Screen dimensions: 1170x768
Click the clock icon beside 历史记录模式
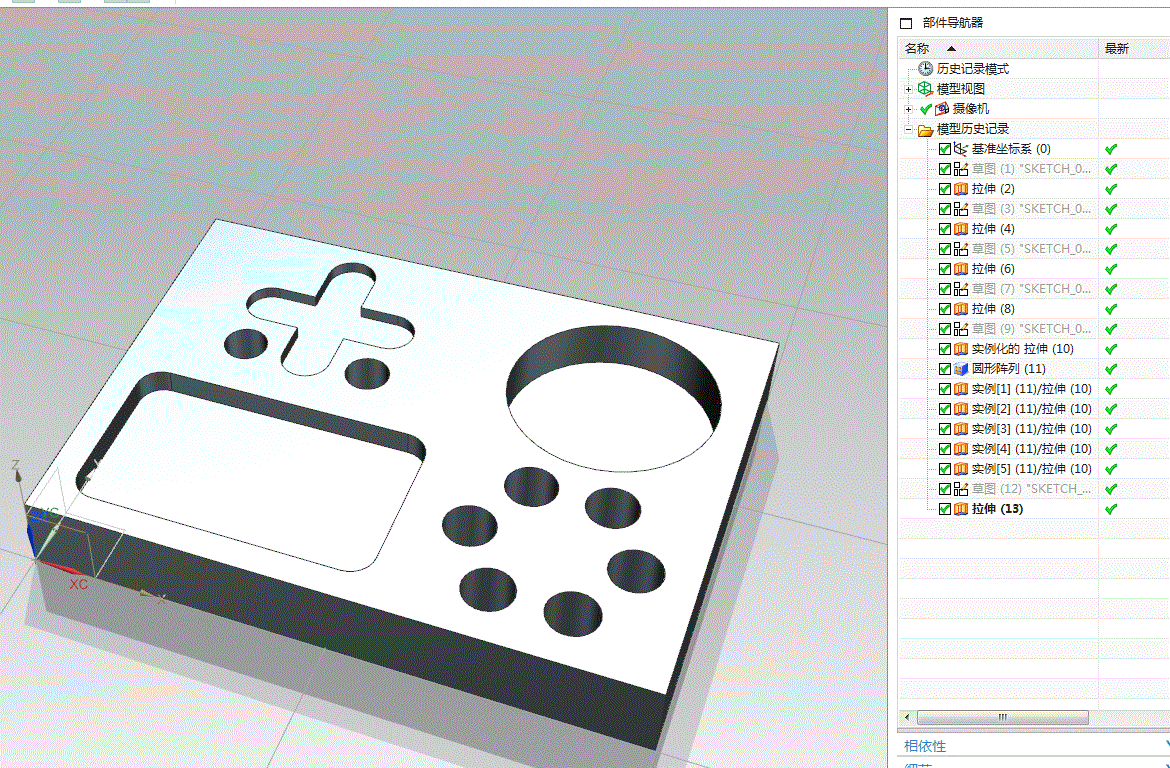[x=925, y=69]
